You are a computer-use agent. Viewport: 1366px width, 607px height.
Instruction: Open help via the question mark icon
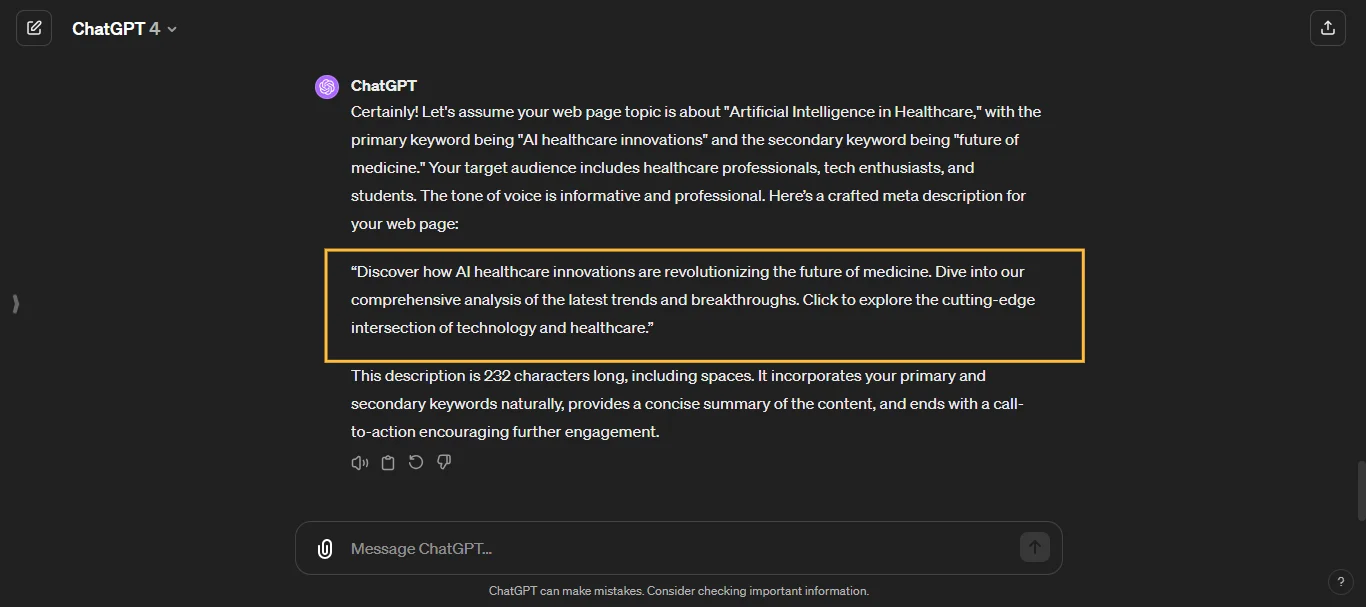[1341, 581]
